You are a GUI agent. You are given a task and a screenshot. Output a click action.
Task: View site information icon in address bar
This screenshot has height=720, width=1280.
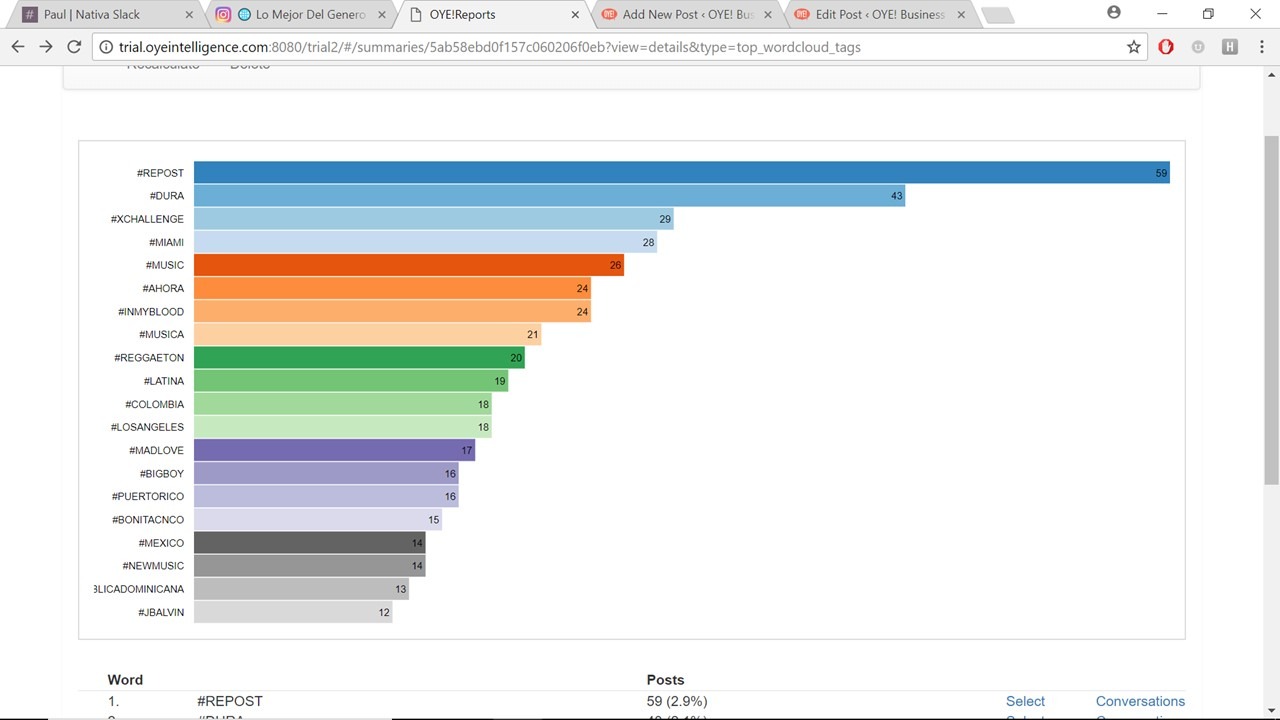[x=106, y=47]
